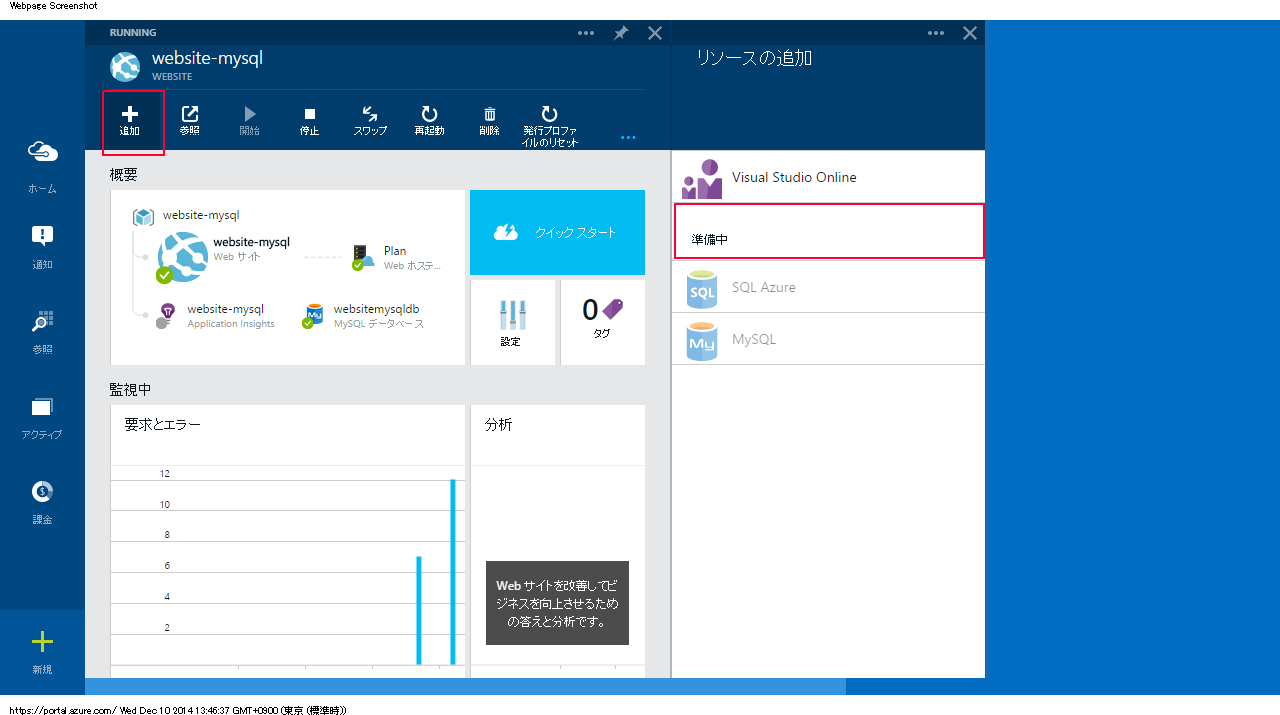Open the クイック スタート tile

(x=557, y=233)
